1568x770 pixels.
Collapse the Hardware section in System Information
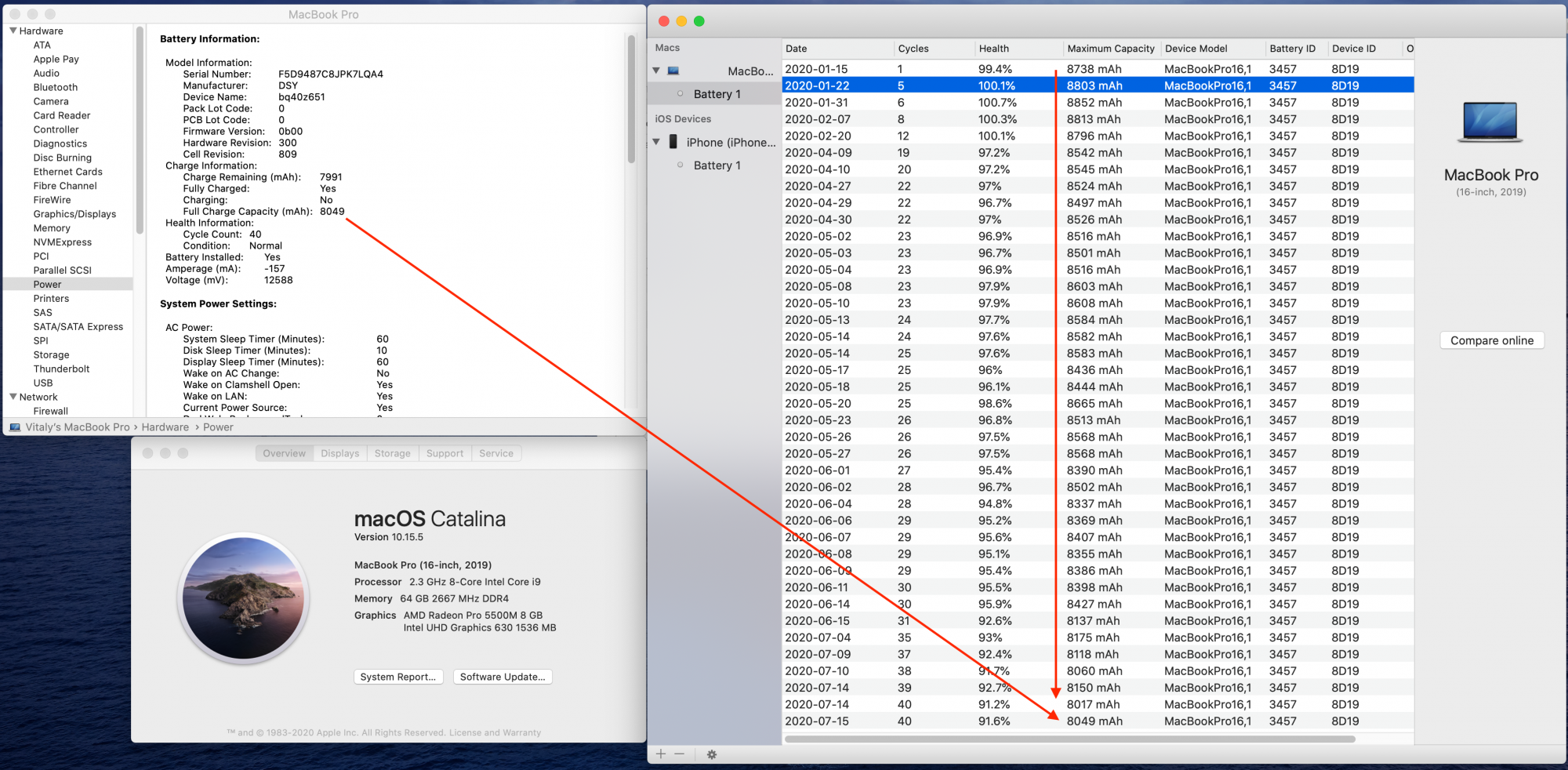[x=13, y=31]
